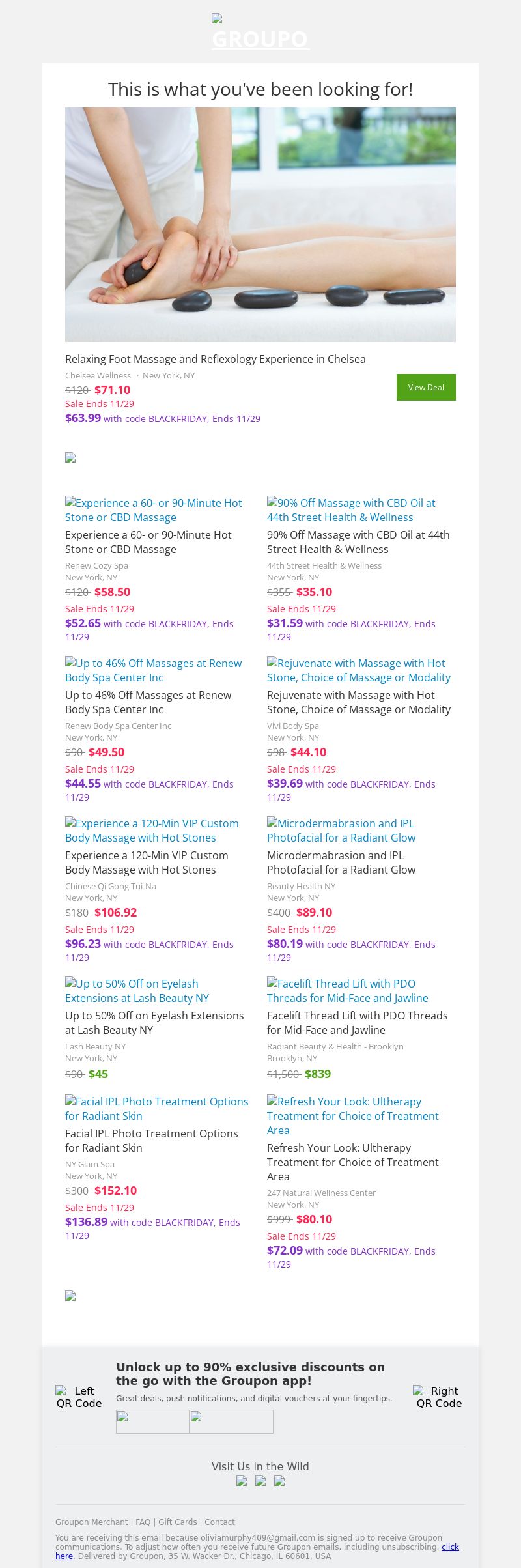Screen dimensions: 521x1568
Task: Open the Ultherapy Treatment image link
Action: 352,1115
